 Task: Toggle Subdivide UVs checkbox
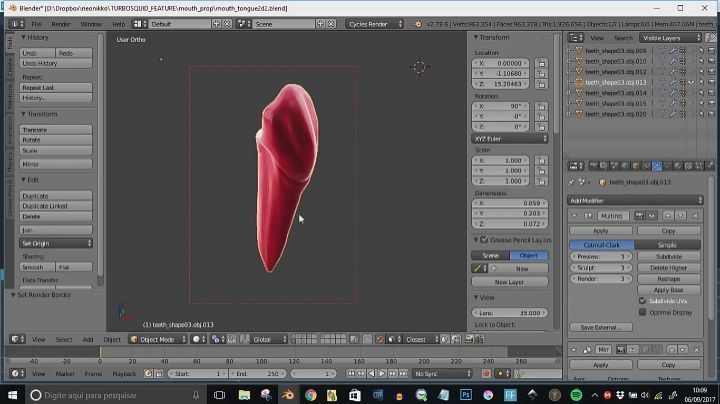642,301
